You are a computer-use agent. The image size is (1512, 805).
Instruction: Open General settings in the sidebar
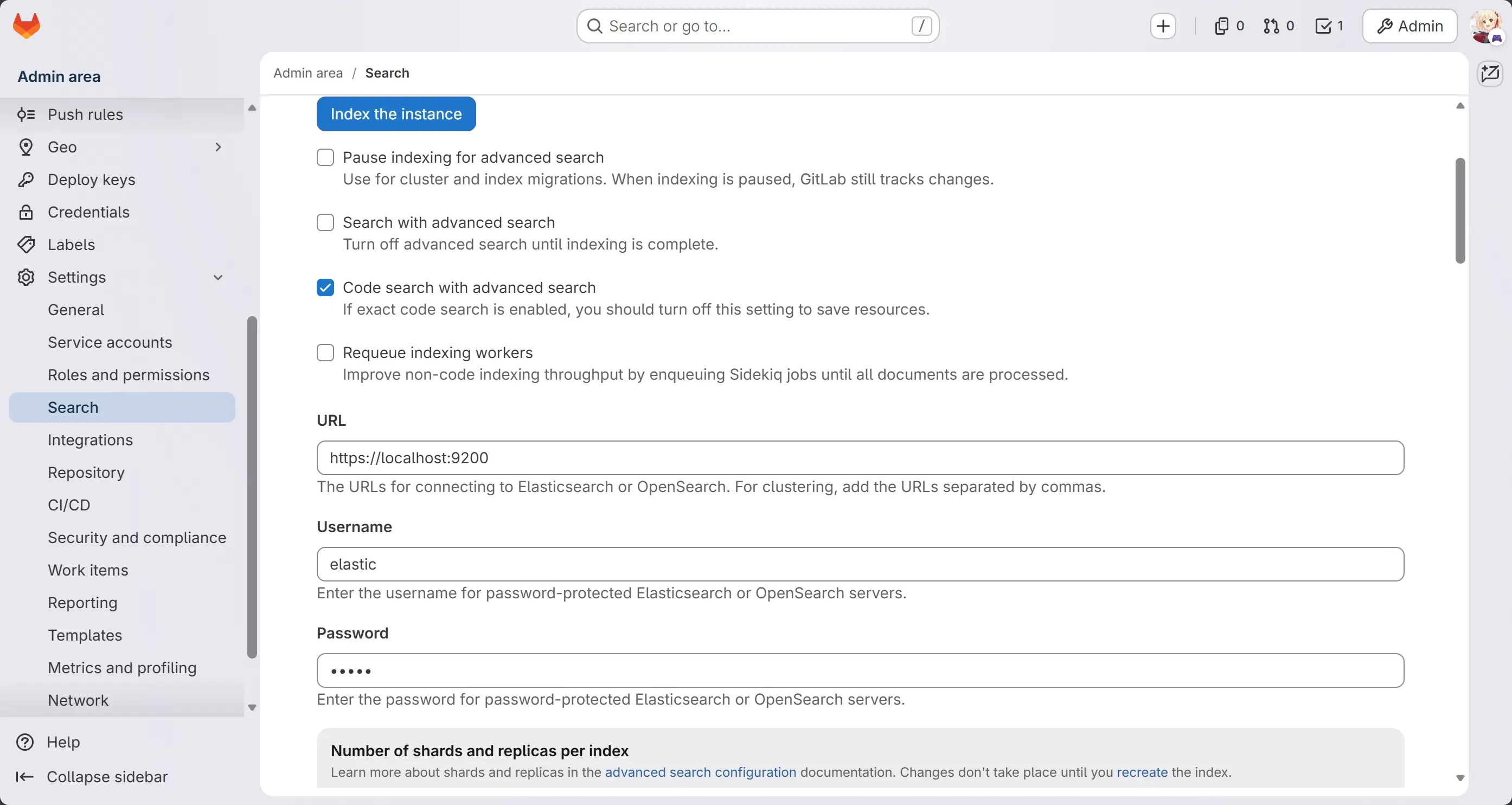[121, 310]
